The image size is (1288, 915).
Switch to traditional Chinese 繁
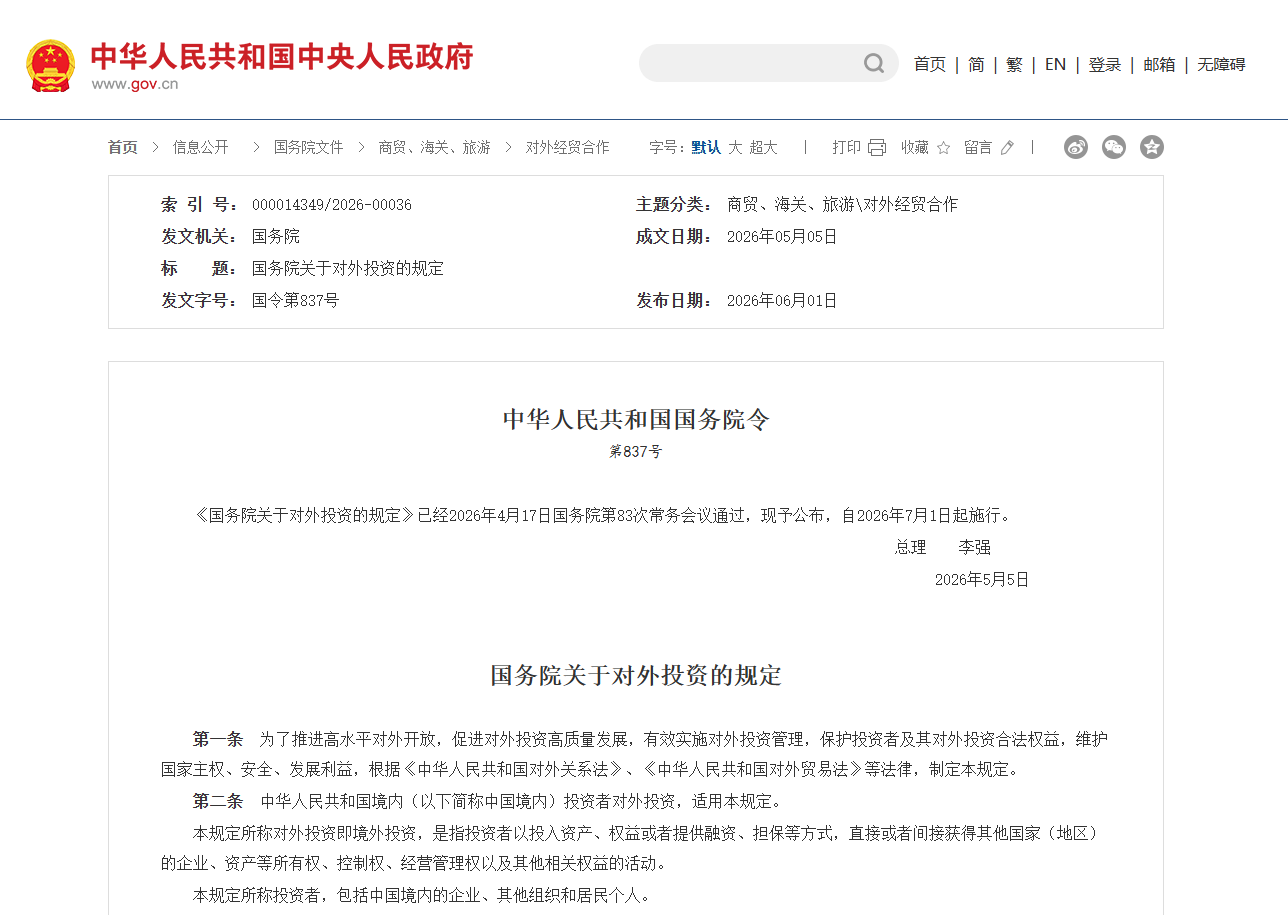[x=1014, y=64]
